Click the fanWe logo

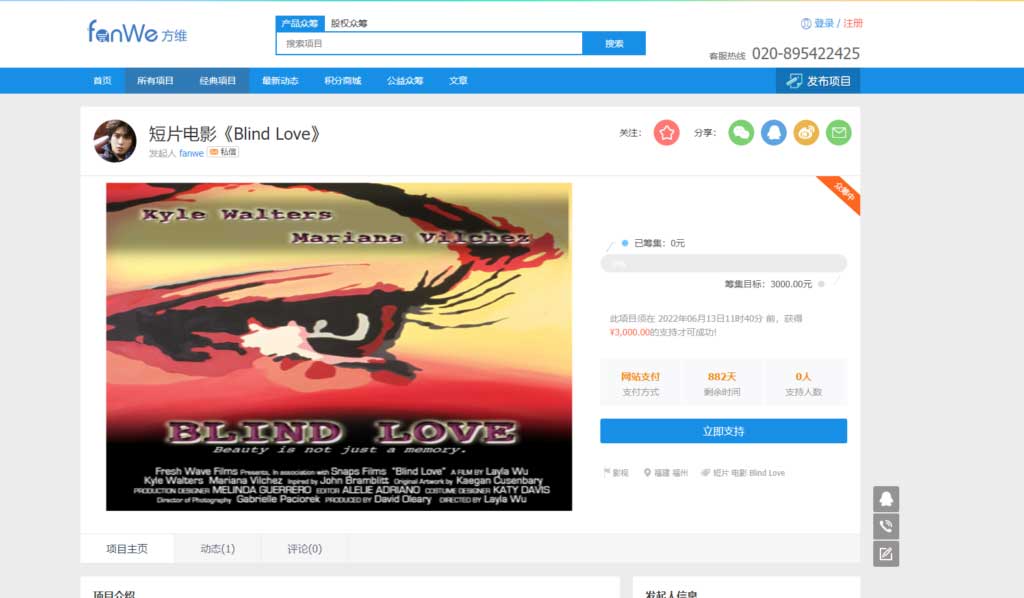tap(136, 32)
